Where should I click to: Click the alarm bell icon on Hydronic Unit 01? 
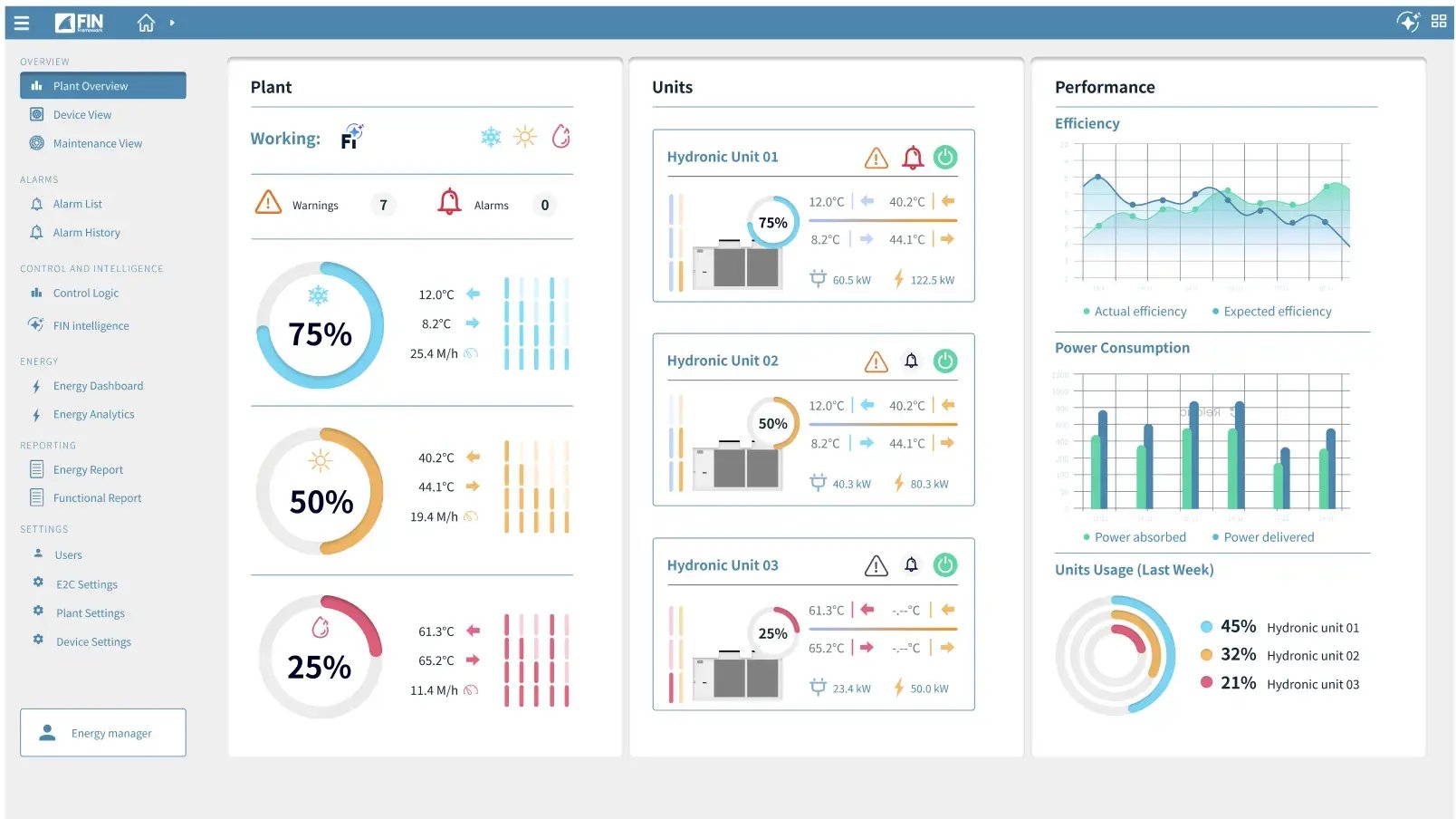click(x=912, y=157)
